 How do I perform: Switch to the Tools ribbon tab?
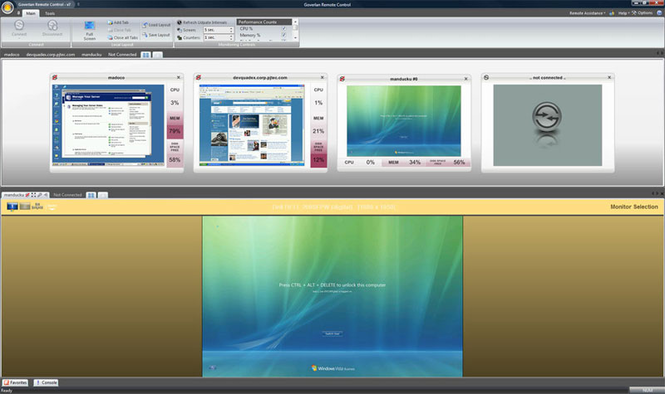click(50, 13)
